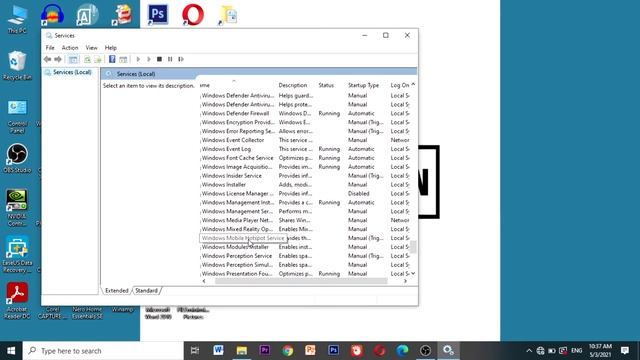Viewport: 640px width, 360px height.
Task: Open Word from the taskbar
Action: pyautogui.click(x=218, y=350)
